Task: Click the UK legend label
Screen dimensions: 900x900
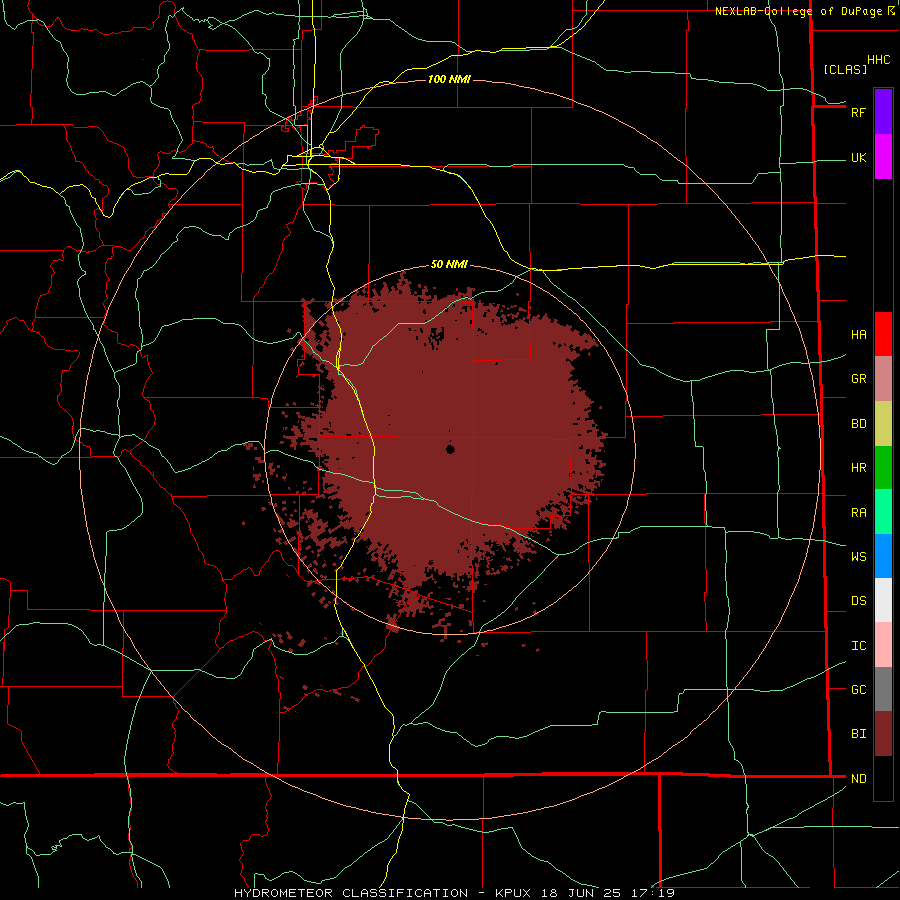Action: coord(858,158)
